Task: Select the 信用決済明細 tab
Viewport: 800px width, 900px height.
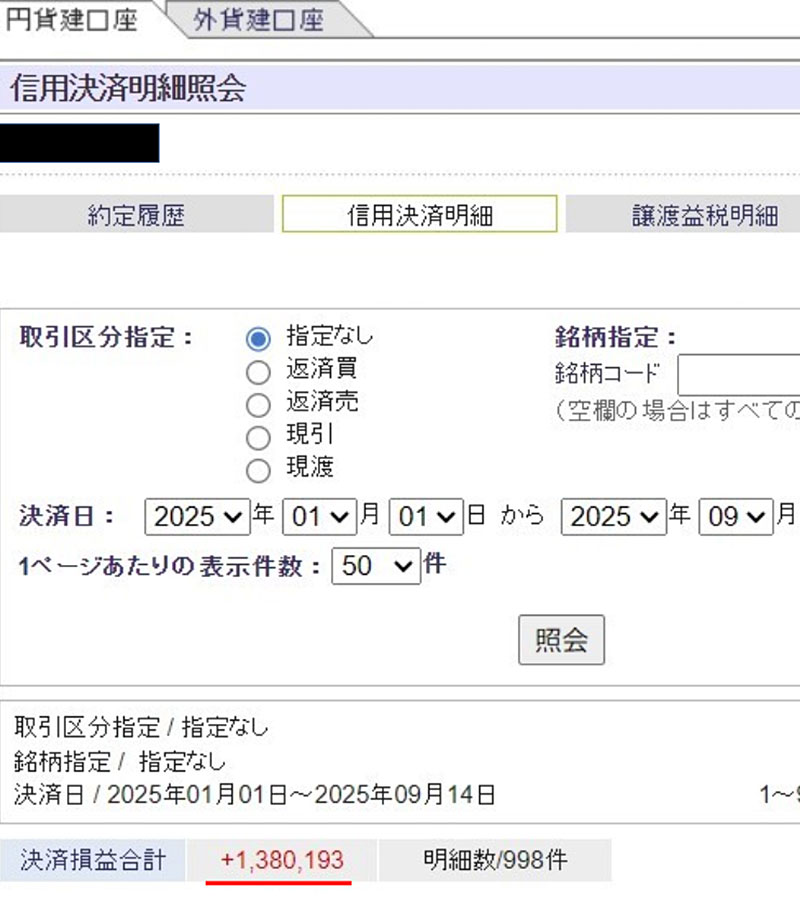Action: 419,215
